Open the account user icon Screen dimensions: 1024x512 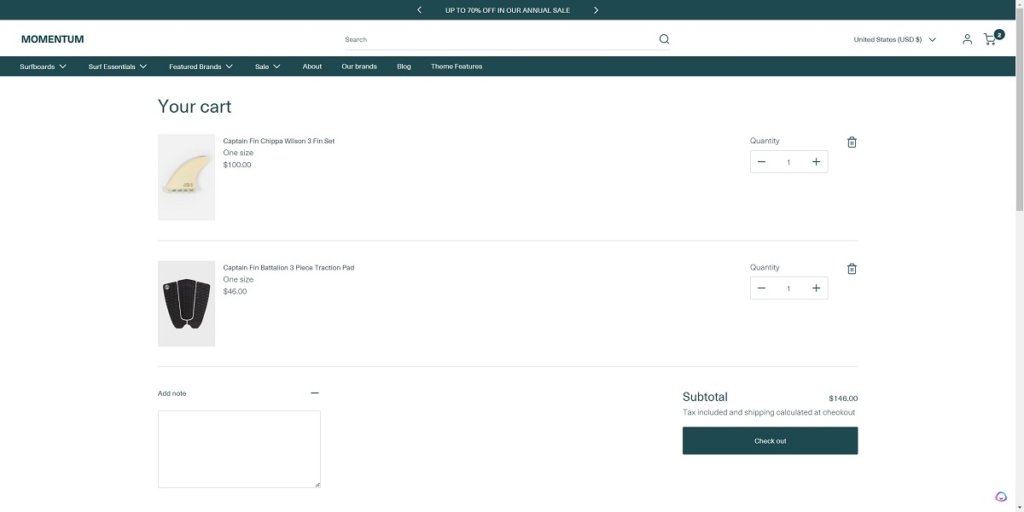coord(967,39)
